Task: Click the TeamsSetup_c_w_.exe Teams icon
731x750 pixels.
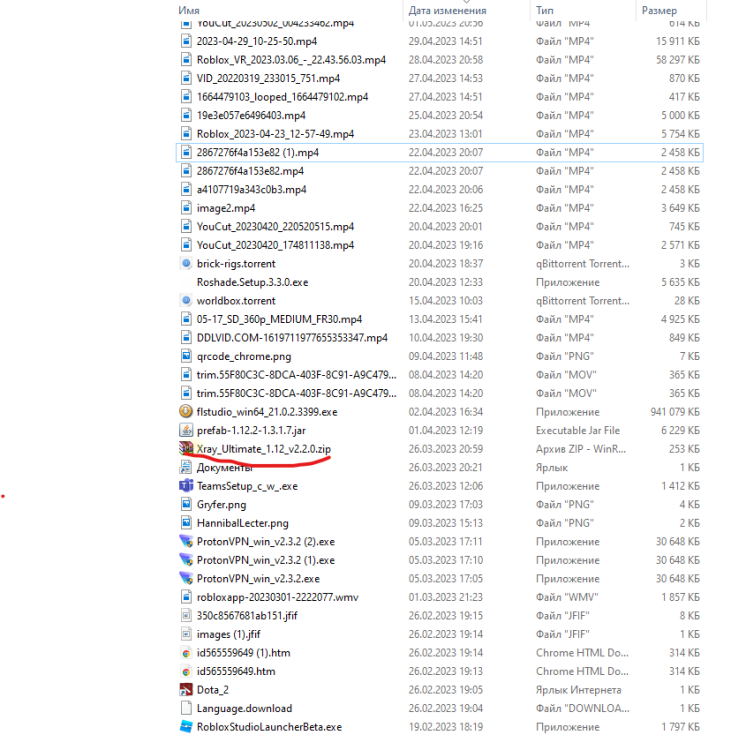Action: tap(186, 485)
